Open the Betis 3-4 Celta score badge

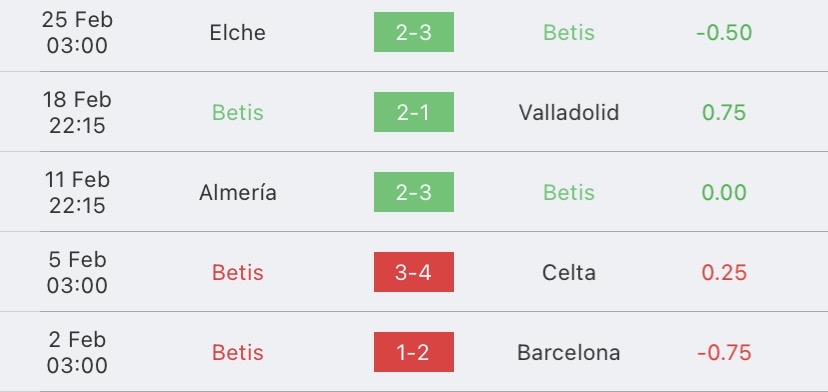[413, 272]
